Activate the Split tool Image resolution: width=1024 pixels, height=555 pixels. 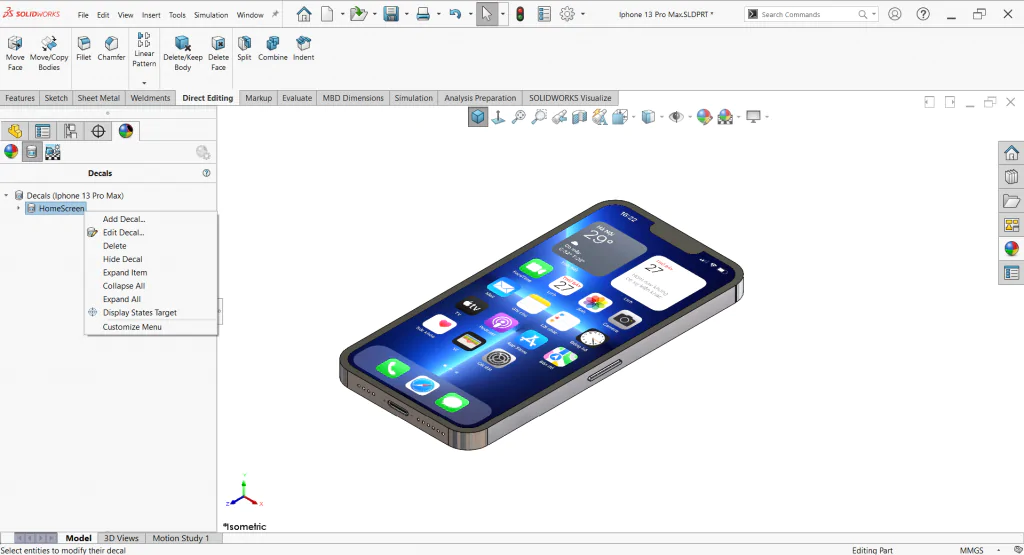tap(244, 49)
